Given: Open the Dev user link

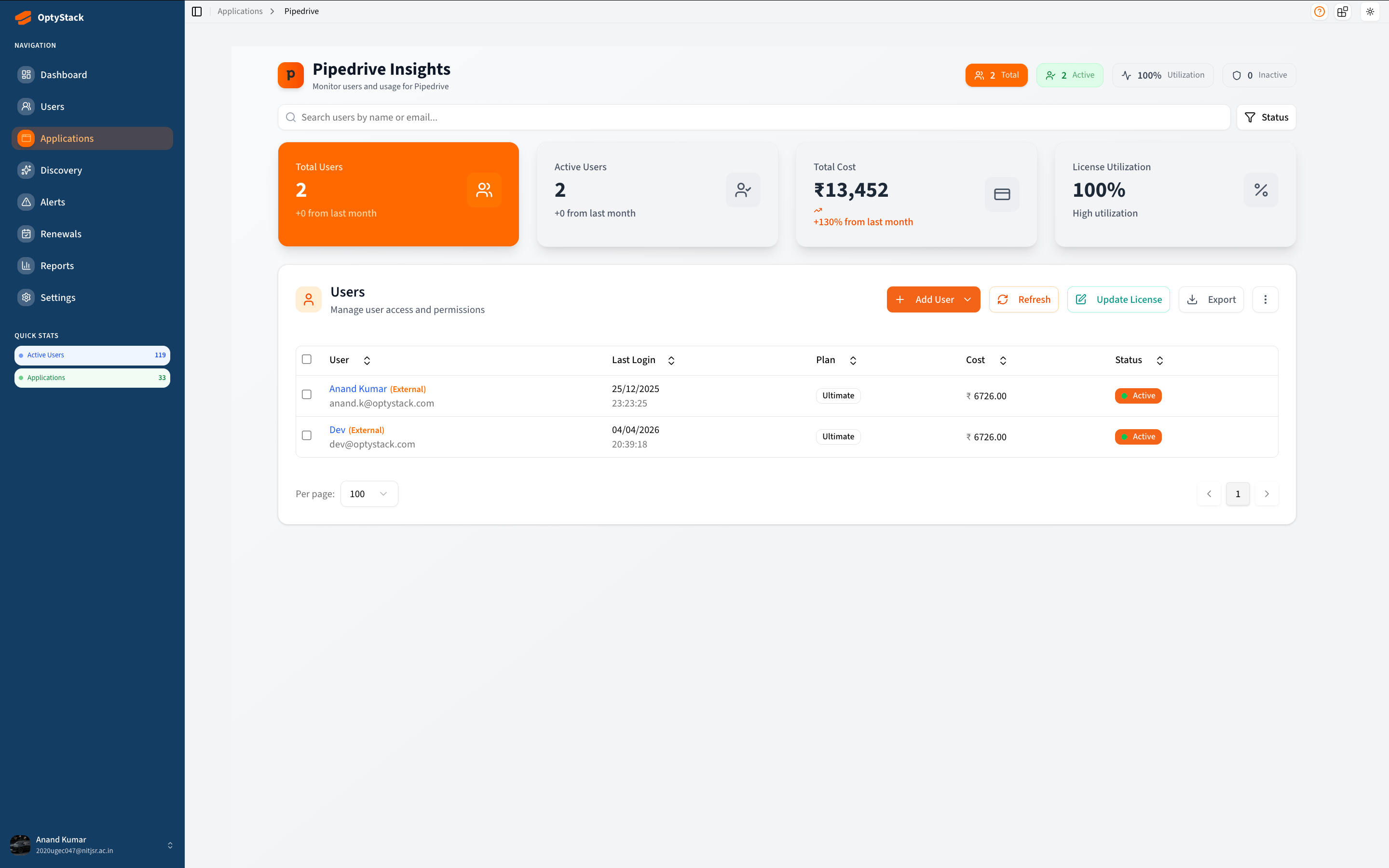Looking at the screenshot, I should click(338, 430).
